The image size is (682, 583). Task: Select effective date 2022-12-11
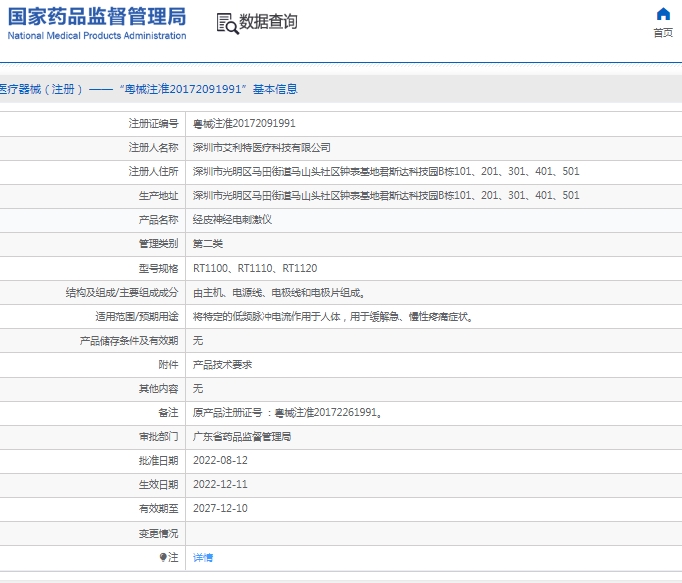[220, 484]
